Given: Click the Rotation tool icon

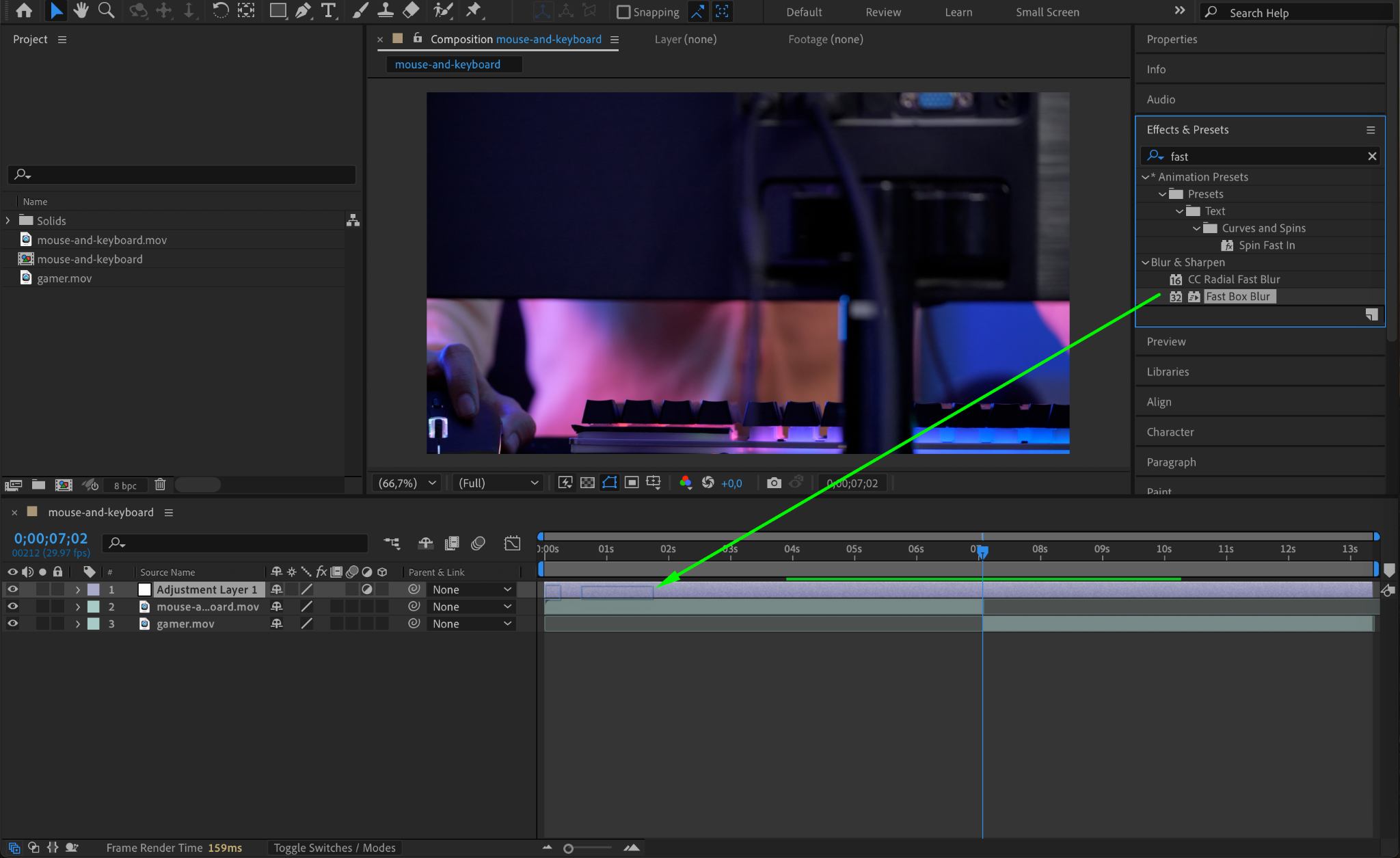Looking at the screenshot, I should (220, 10).
